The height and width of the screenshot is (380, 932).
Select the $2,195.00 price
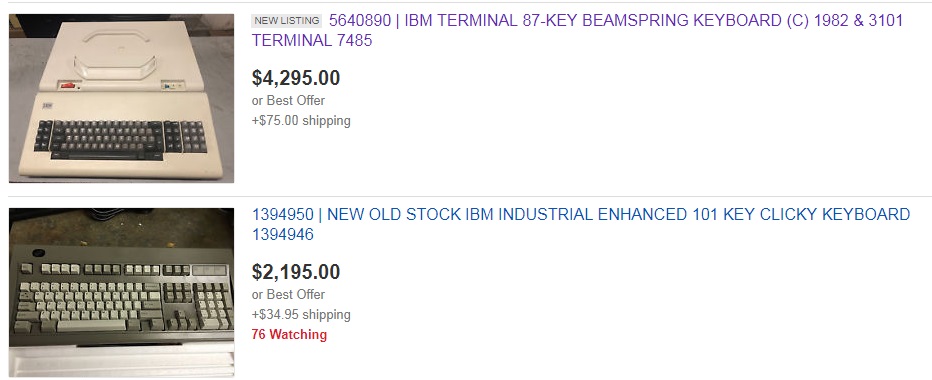point(296,272)
